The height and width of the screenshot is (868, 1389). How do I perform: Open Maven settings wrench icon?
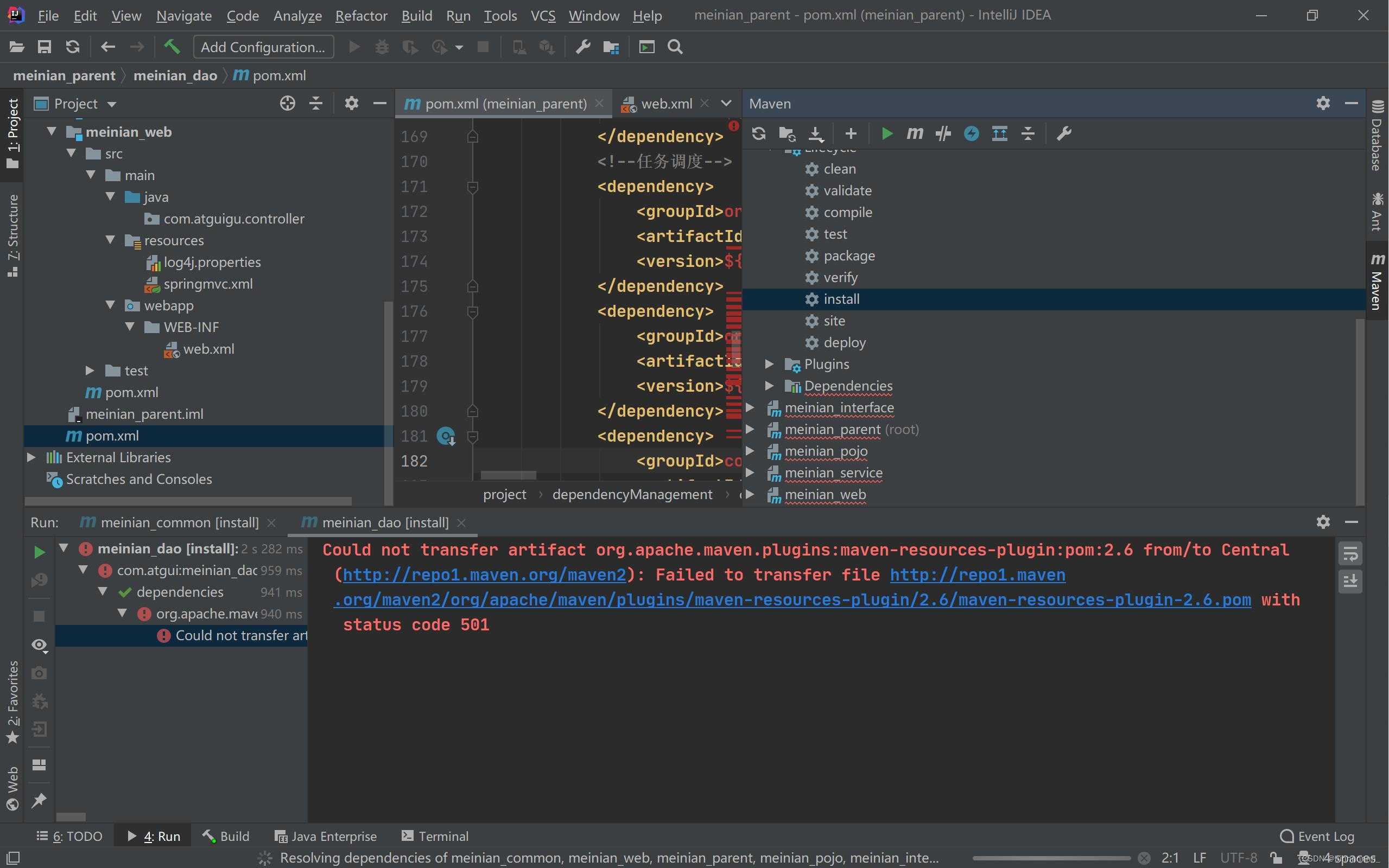[x=1063, y=134]
